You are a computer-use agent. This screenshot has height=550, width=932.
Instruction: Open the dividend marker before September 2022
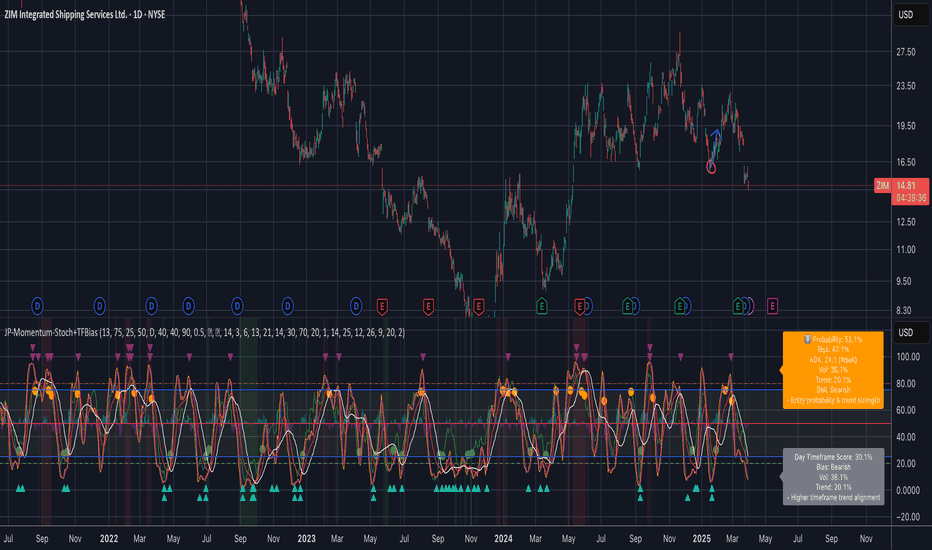point(237,306)
